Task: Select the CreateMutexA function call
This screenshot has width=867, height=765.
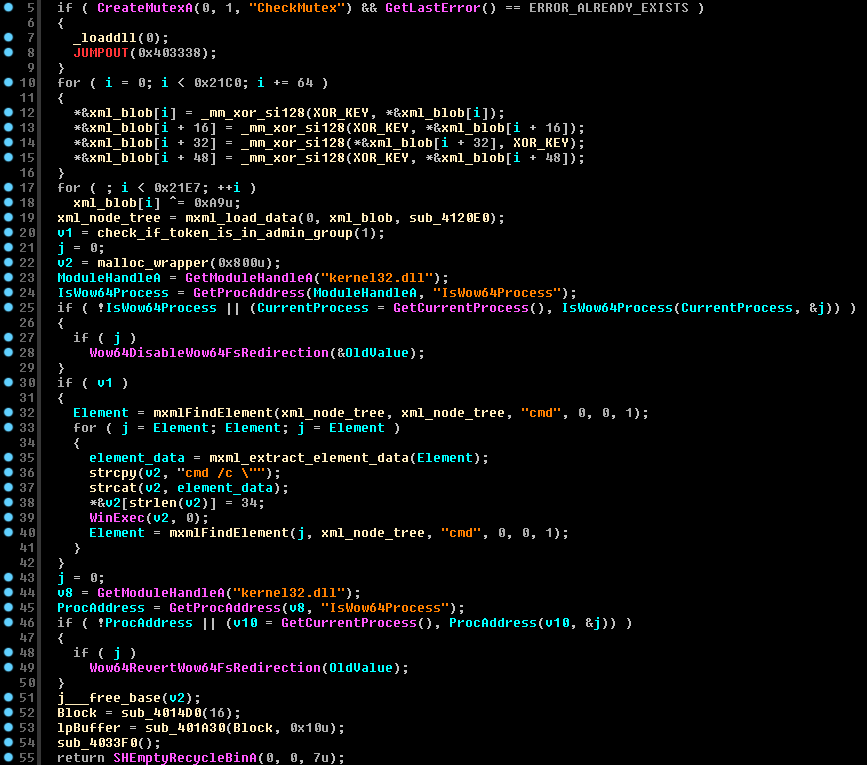Action: pos(145,8)
